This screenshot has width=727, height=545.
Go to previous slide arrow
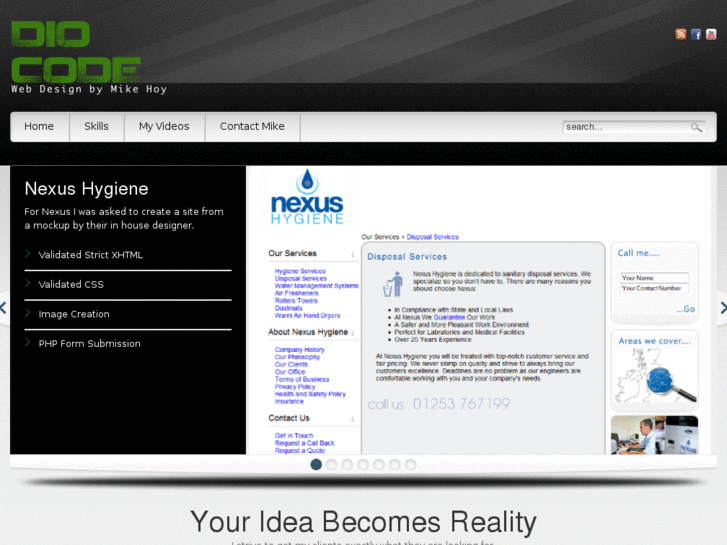pyautogui.click(x=3, y=308)
